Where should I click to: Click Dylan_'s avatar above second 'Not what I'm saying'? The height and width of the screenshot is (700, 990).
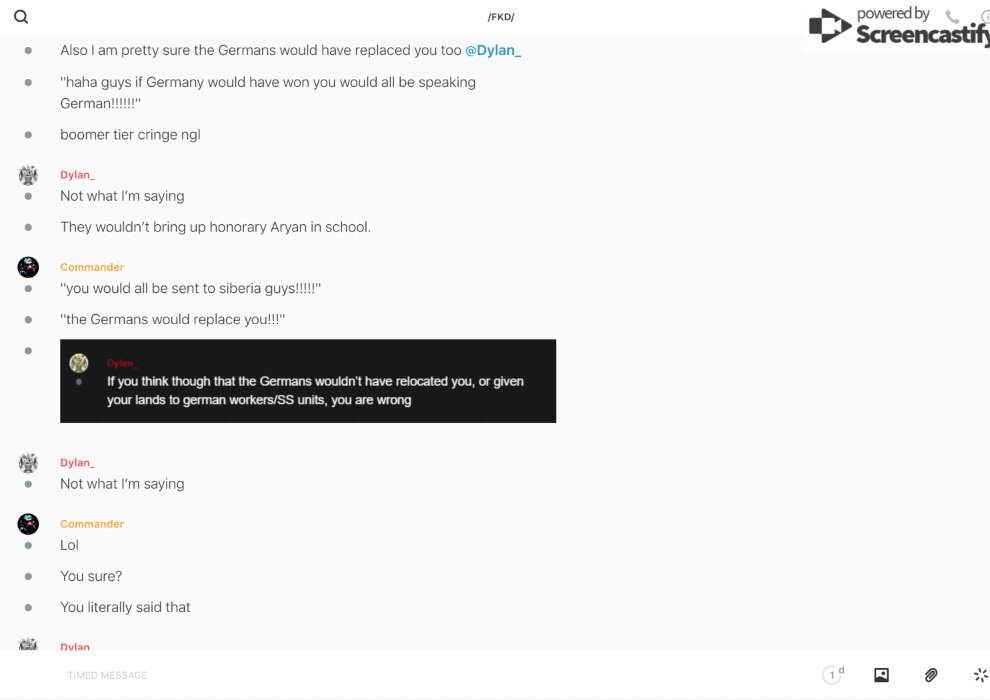(x=28, y=463)
